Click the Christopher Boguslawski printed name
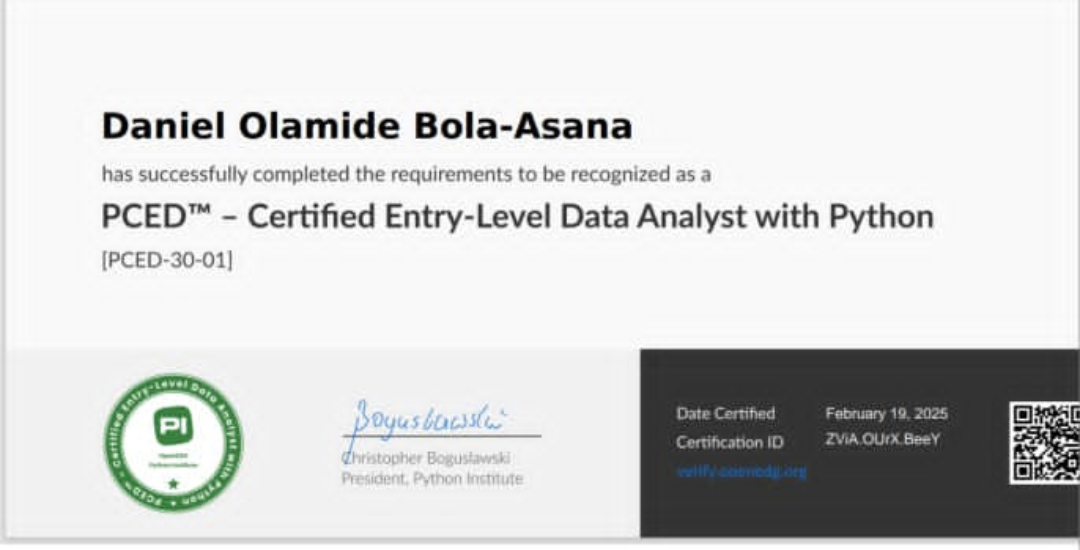The width and height of the screenshot is (1080, 550). click(426, 458)
